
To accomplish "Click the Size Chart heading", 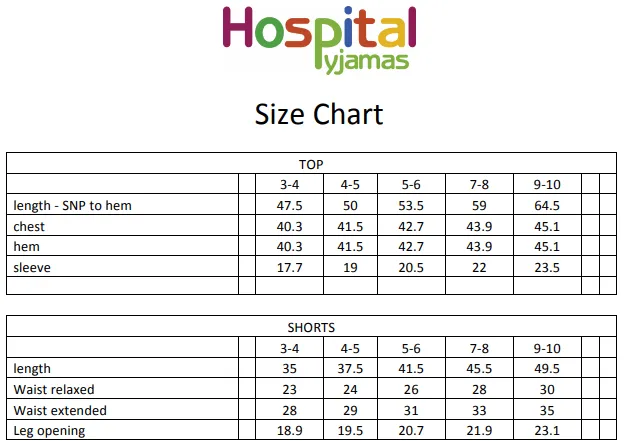I will (x=319, y=115).
